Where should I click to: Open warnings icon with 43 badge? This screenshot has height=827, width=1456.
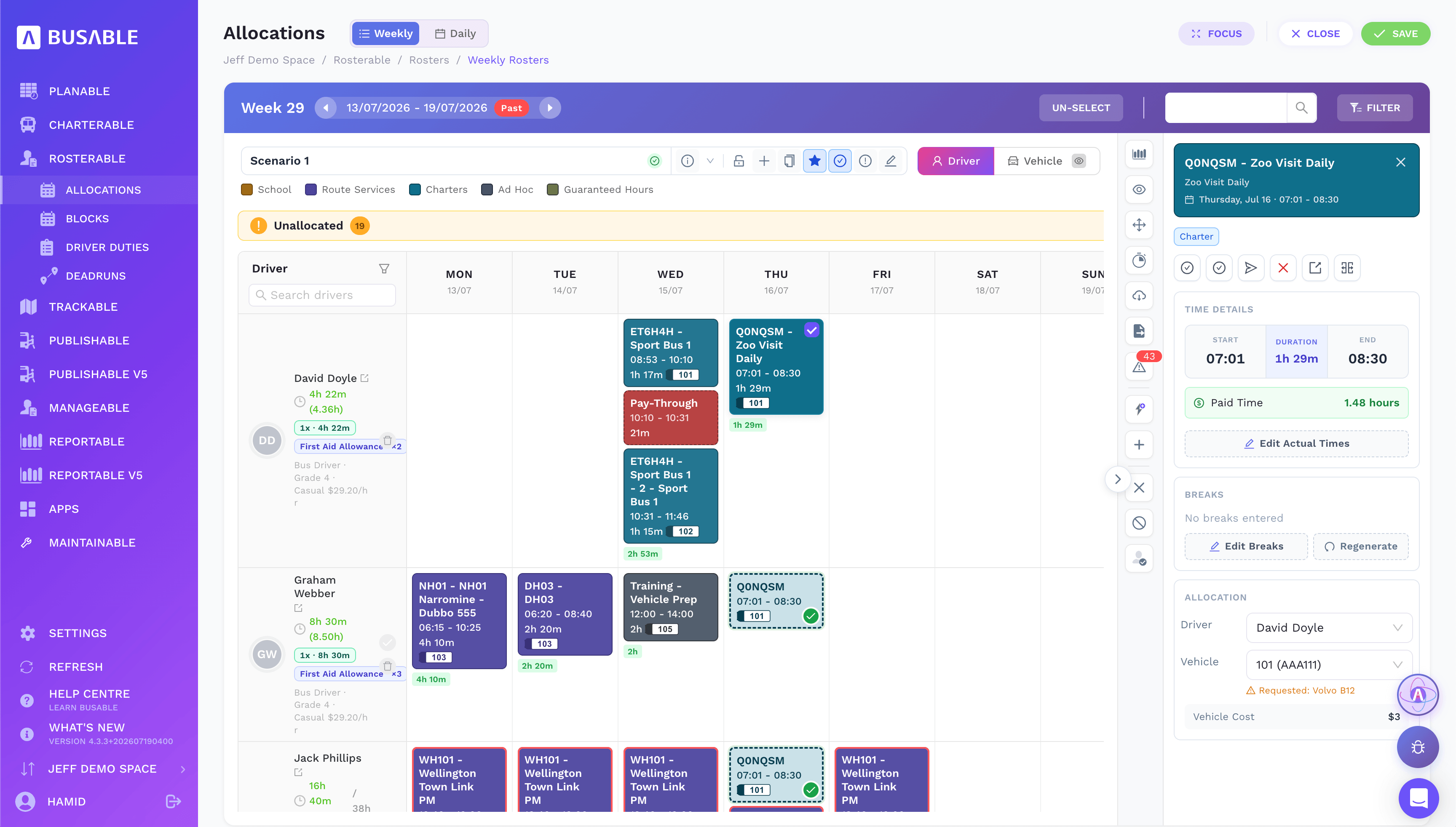pos(1139,366)
